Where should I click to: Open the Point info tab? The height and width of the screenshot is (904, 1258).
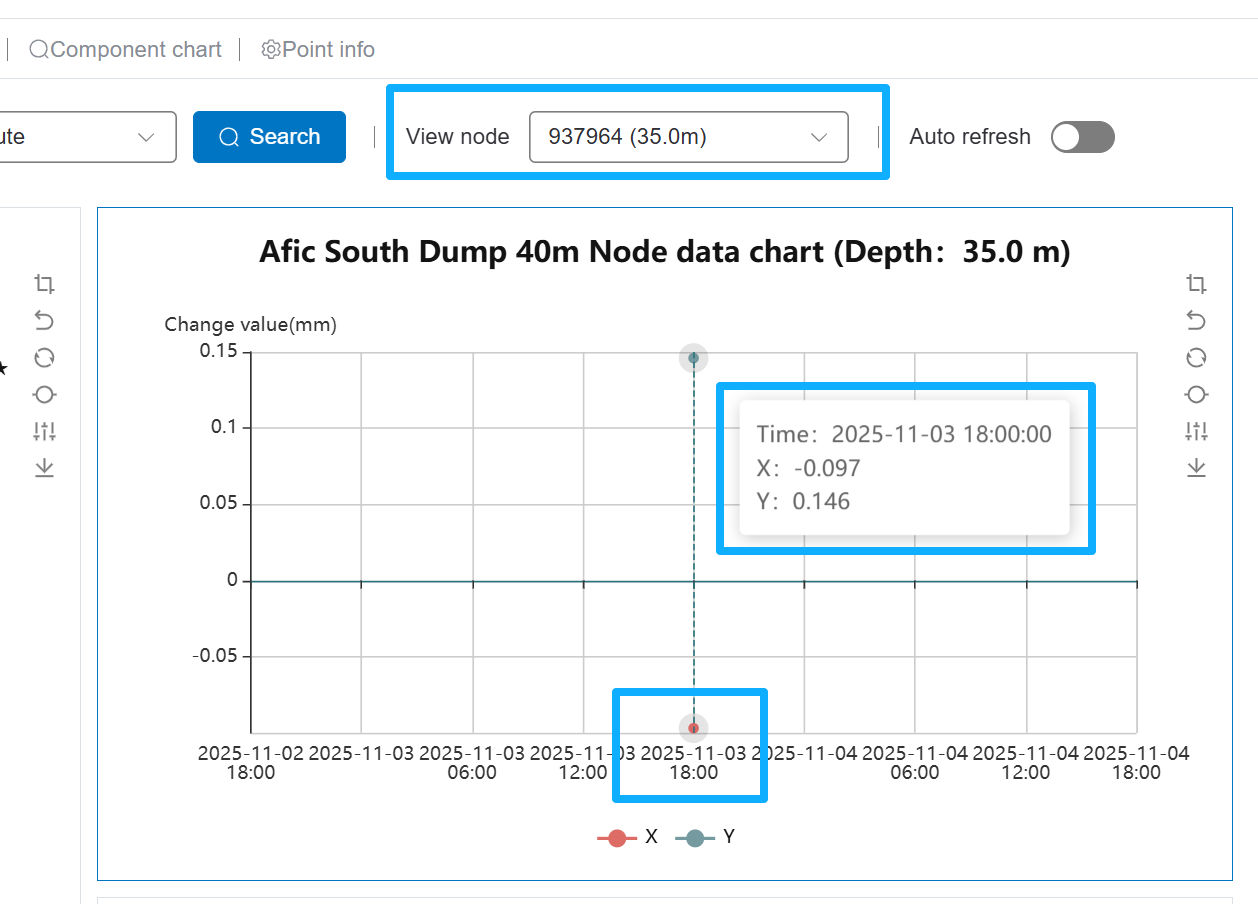[x=318, y=49]
